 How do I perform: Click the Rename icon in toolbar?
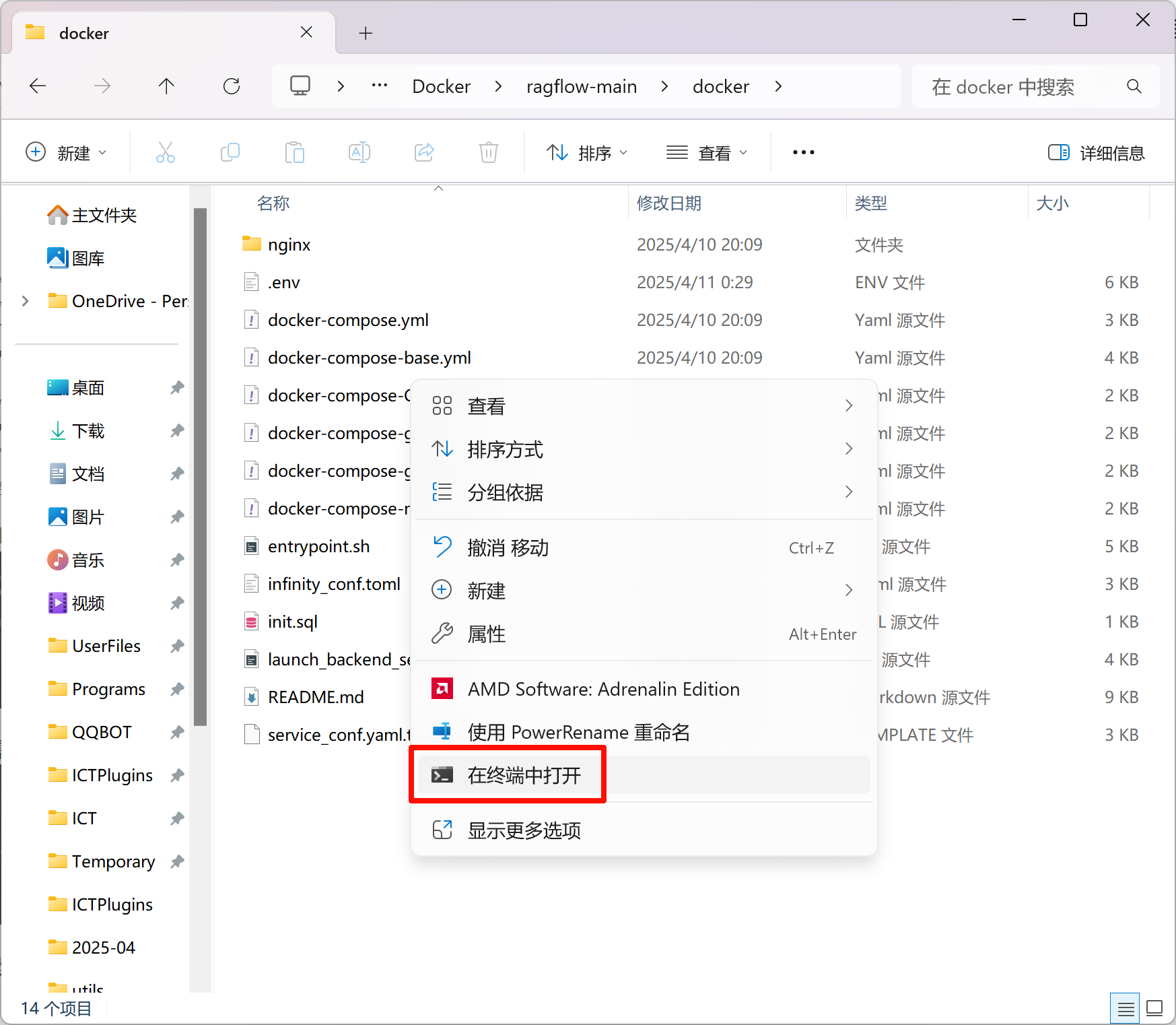click(359, 153)
